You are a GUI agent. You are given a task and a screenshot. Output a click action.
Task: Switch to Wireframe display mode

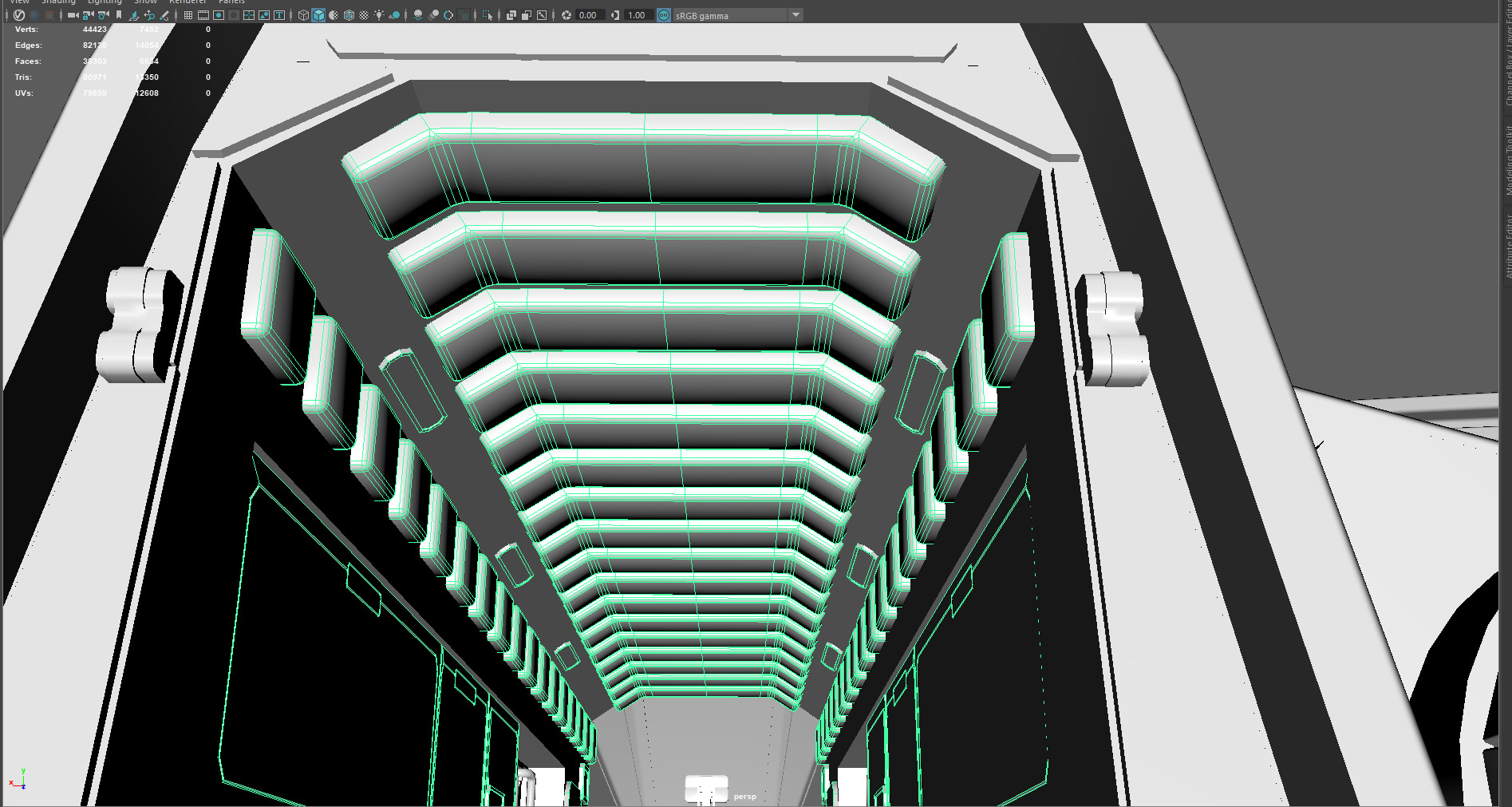[303, 15]
